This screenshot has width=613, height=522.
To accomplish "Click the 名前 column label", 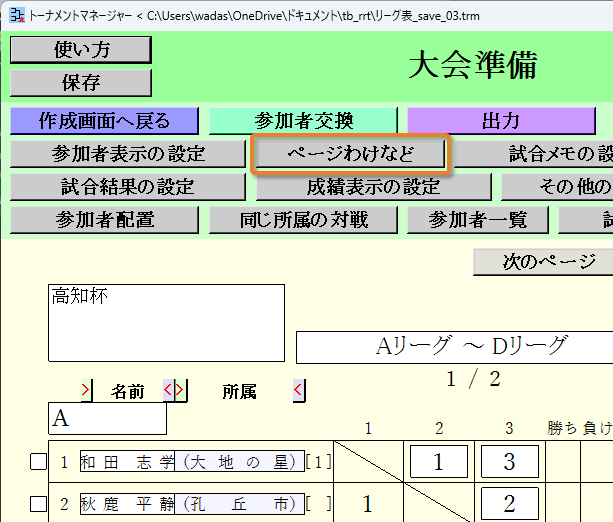I will (x=127, y=391).
